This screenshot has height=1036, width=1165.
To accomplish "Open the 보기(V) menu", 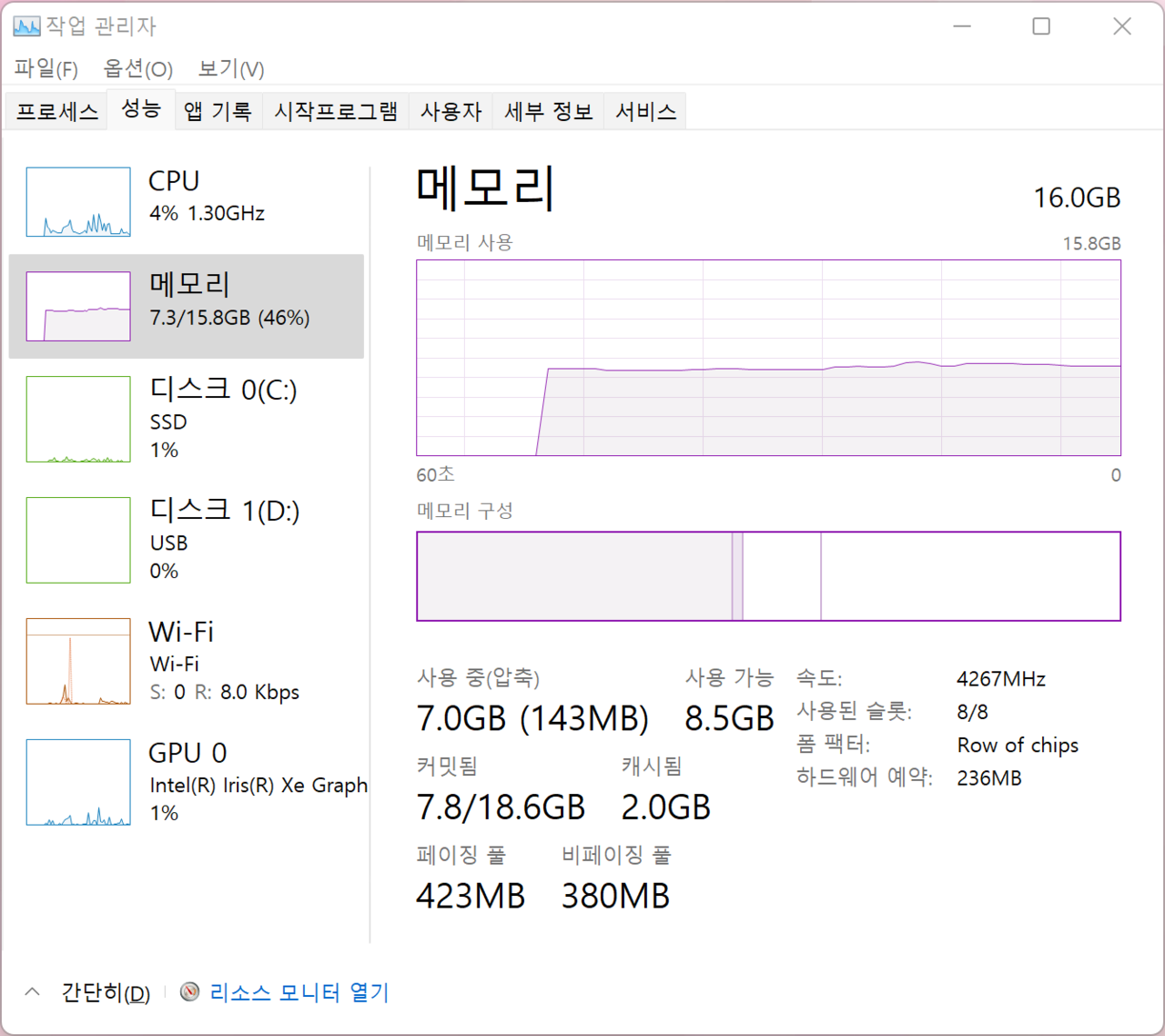I will tap(231, 69).
